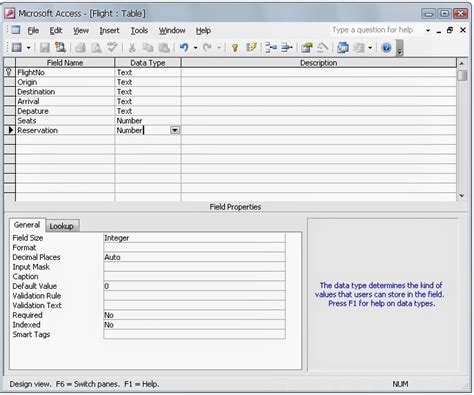Click the Field Size property box showing Integer
The height and width of the screenshot is (395, 474).
(194, 238)
